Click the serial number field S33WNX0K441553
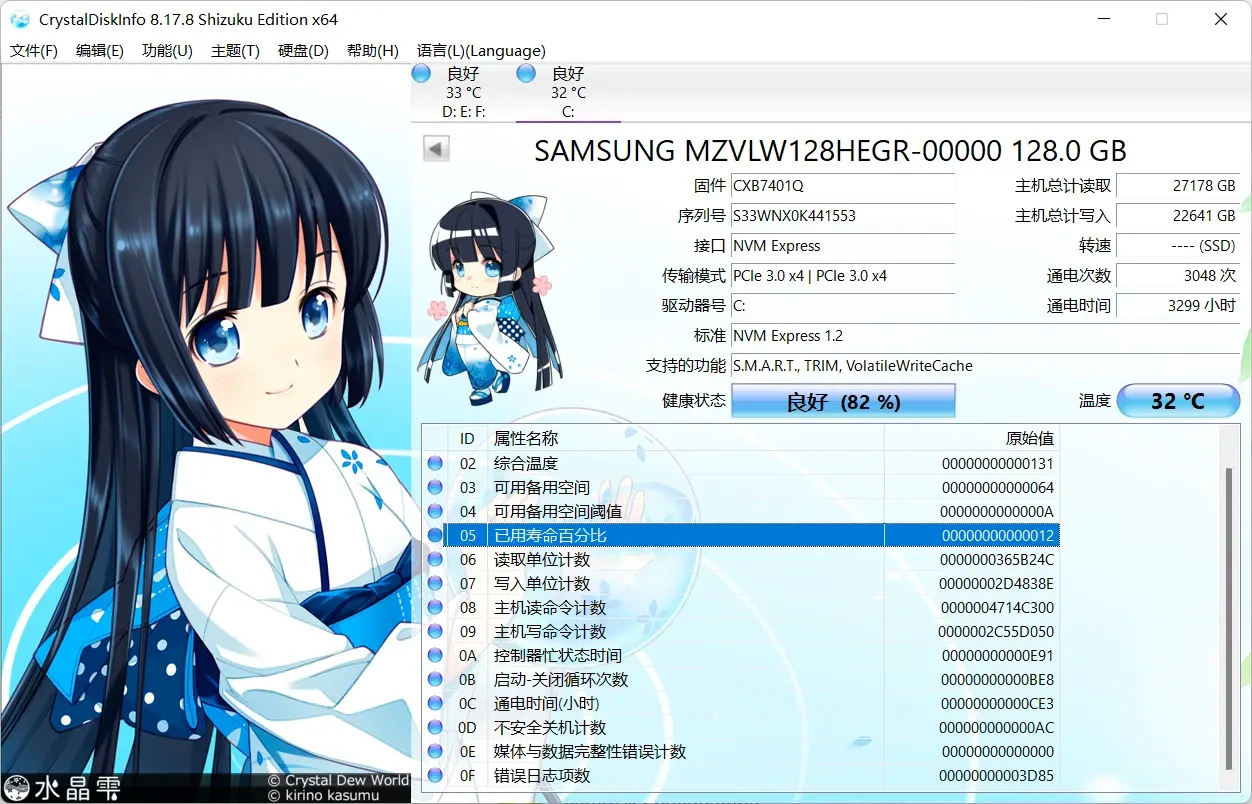The width and height of the screenshot is (1252, 804). (843, 216)
